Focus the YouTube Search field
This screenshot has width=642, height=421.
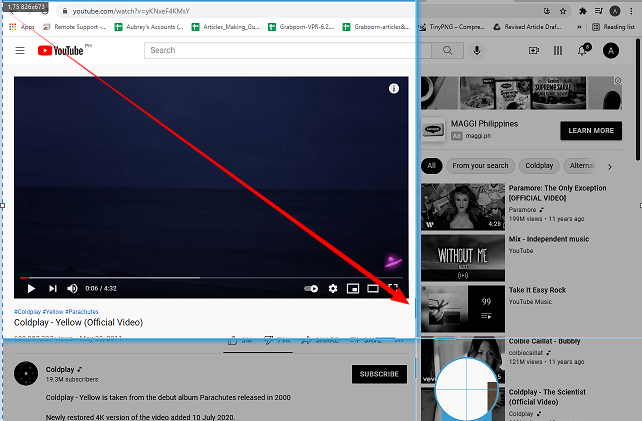pyautogui.click(x=287, y=50)
